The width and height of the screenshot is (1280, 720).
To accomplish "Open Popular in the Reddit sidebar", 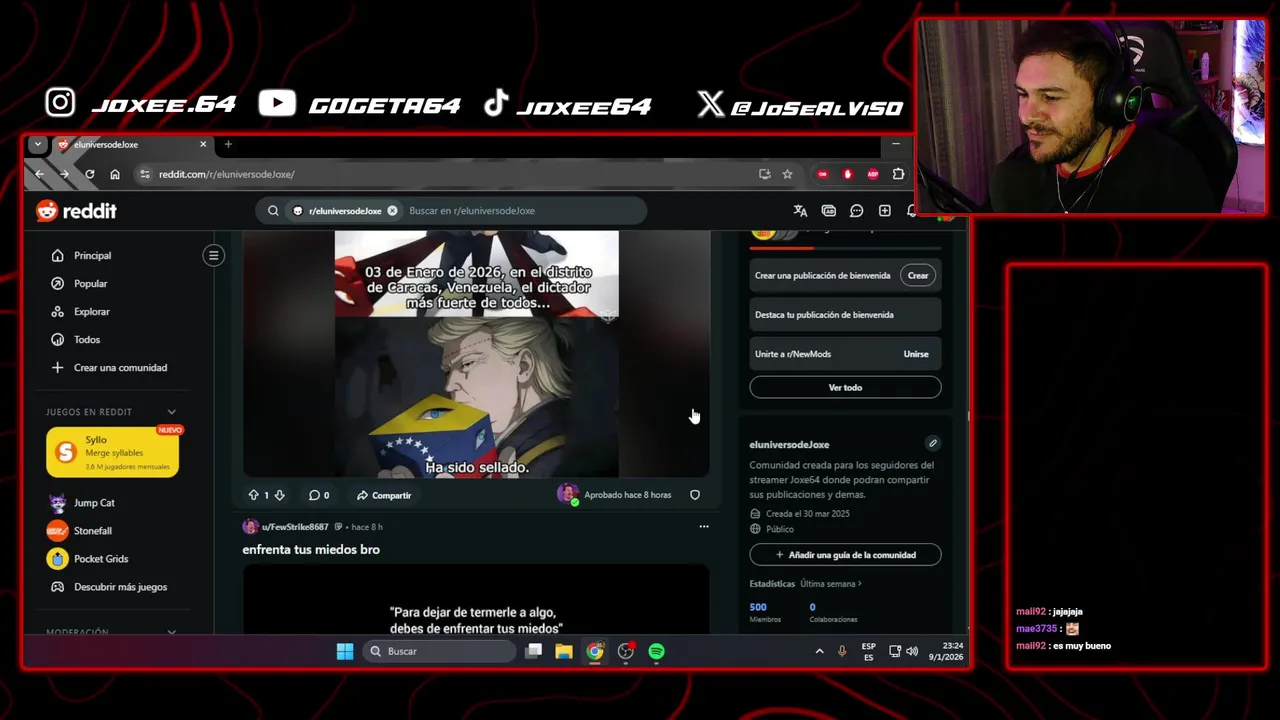I will pos(90,284).
